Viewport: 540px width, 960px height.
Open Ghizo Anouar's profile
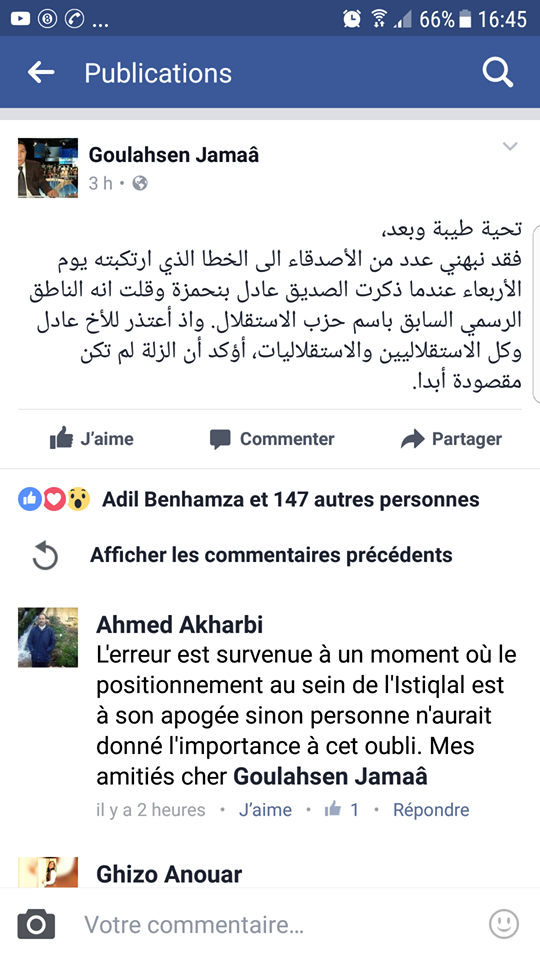tap(169, 874)
